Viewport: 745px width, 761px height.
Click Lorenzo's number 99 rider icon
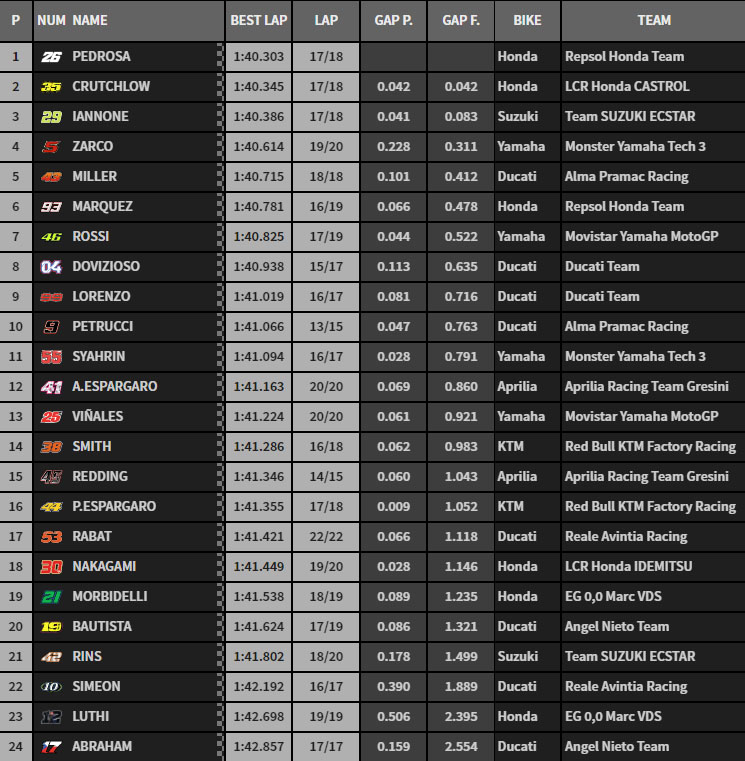pos(51,297)
